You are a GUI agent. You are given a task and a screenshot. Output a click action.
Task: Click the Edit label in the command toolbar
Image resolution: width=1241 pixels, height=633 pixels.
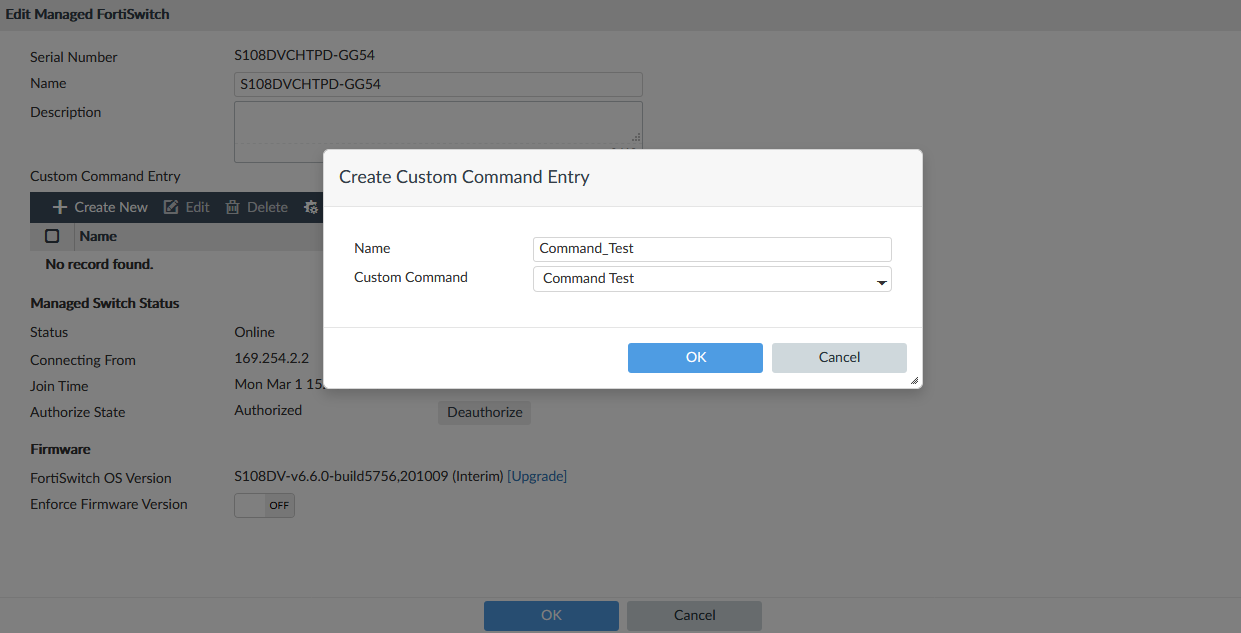[196, 207]
